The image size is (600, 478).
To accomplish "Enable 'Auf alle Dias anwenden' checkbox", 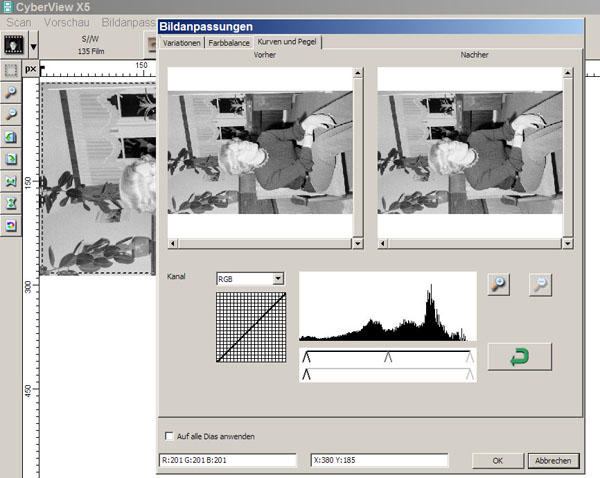I will click(x=168, y=436).
